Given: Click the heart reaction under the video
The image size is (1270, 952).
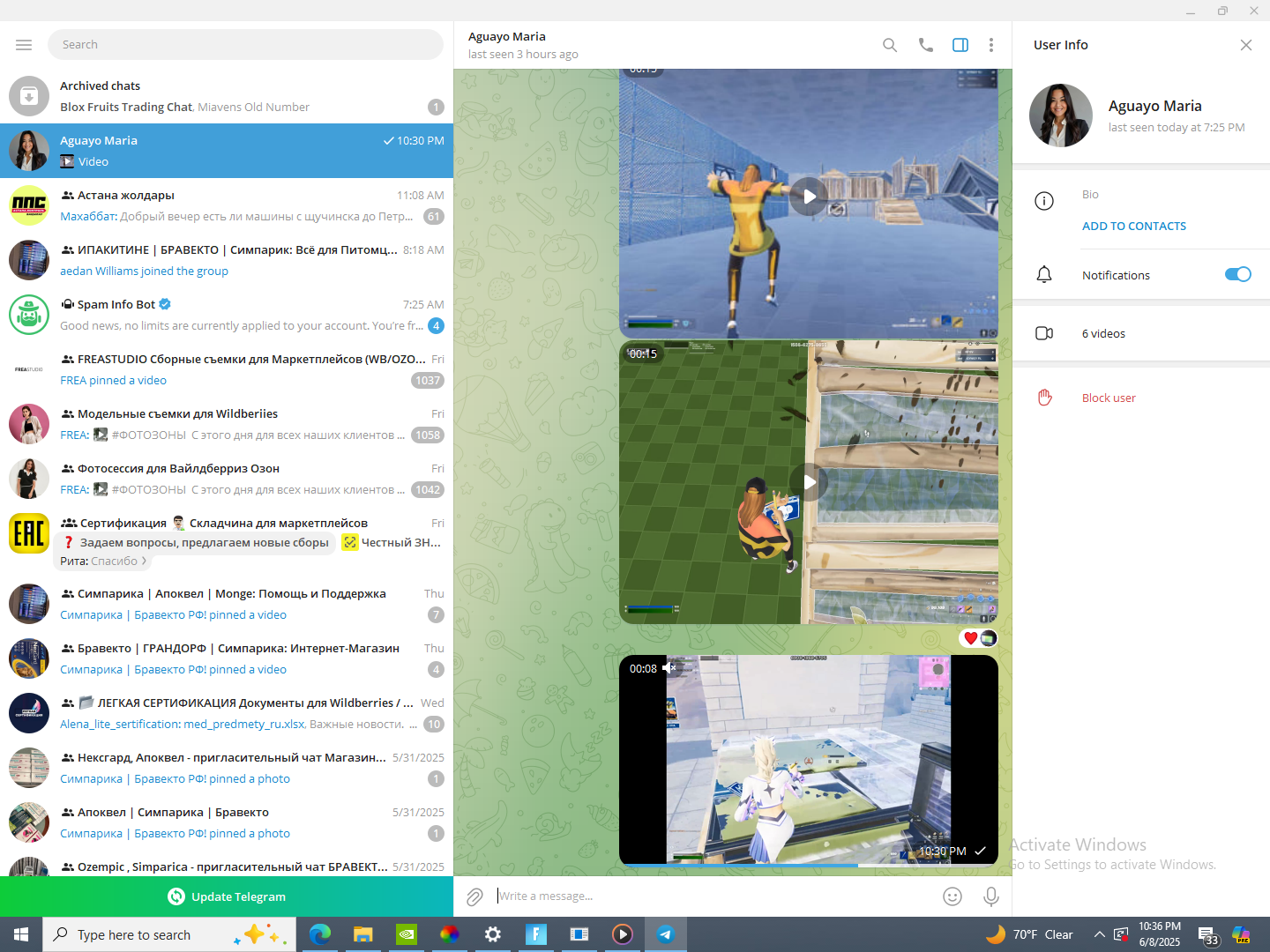Looking at the screenshot, I should [971, 638].
